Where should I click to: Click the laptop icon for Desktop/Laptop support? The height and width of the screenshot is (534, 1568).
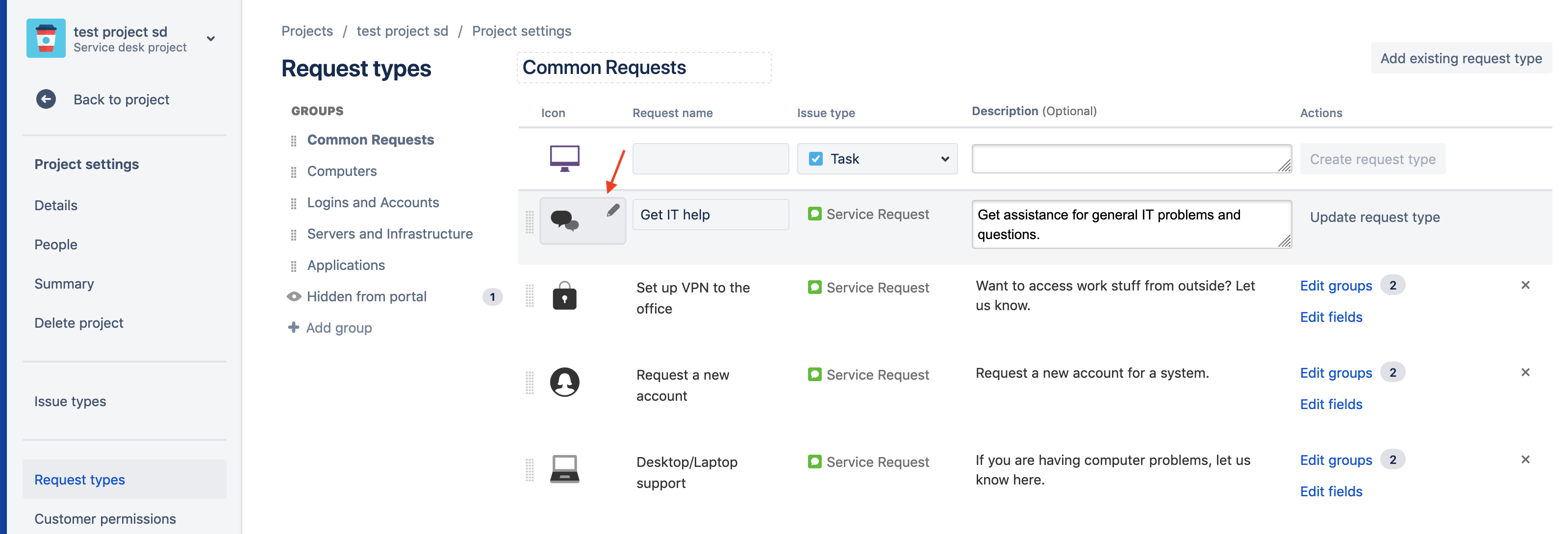(x=564, y=468)
